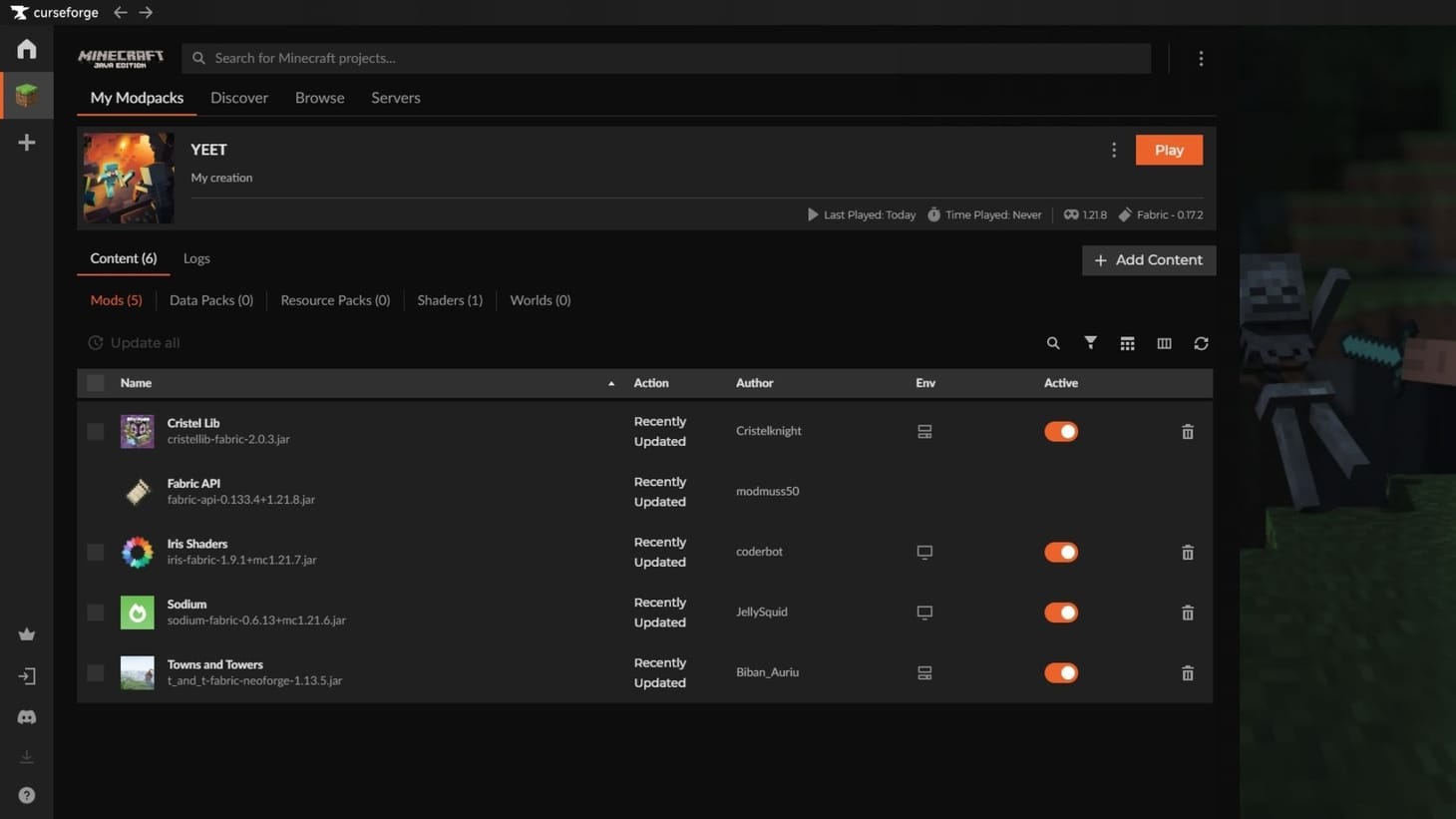Click the add game plus icon

point(27,143)
